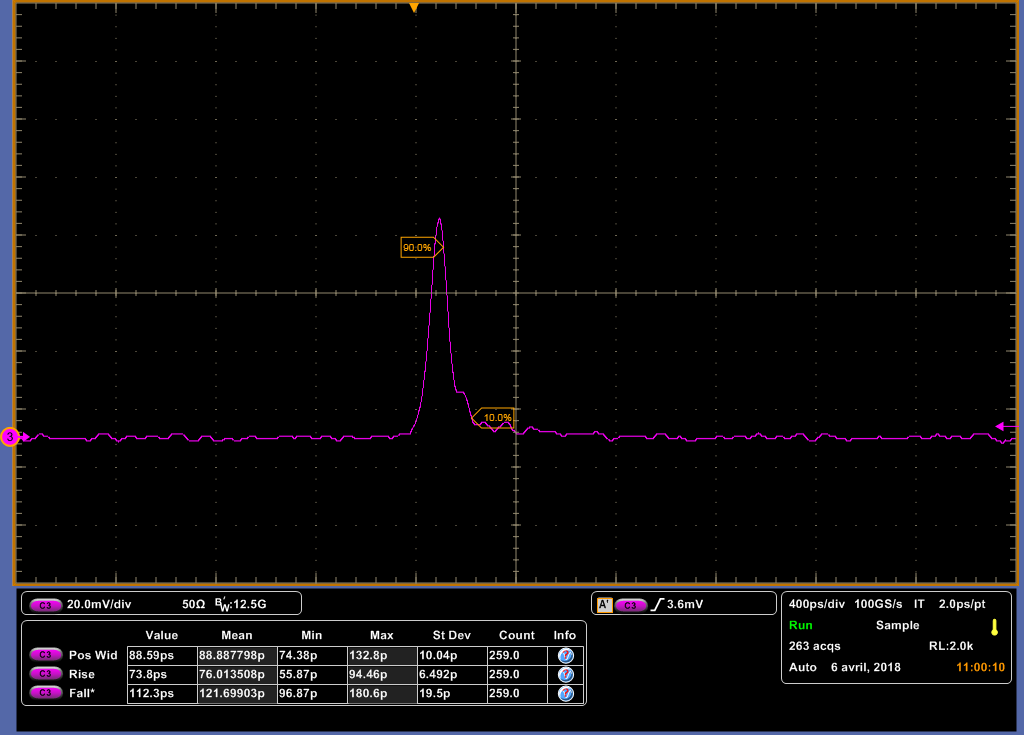
Task: Open the info icon for Rise measurement
Action: click(x=566, y=674)
